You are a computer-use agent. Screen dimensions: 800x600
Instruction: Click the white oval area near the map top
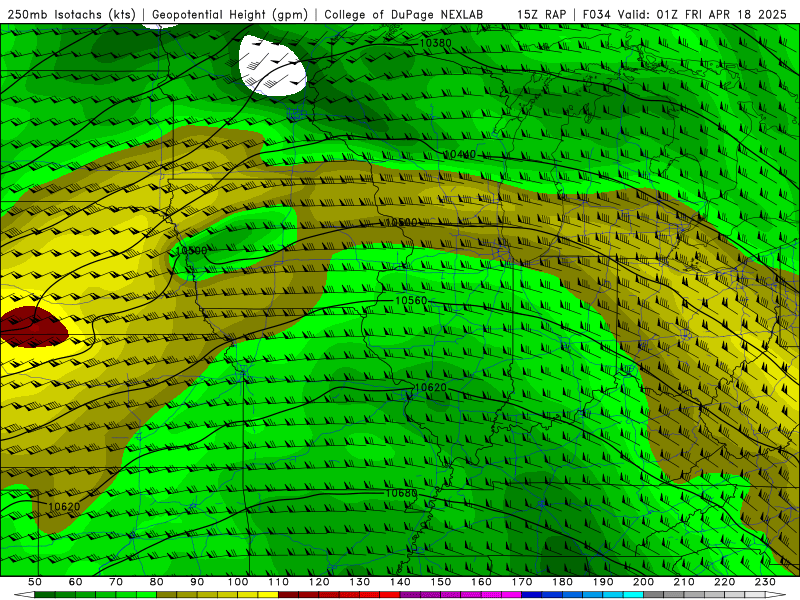click(272, 65)
